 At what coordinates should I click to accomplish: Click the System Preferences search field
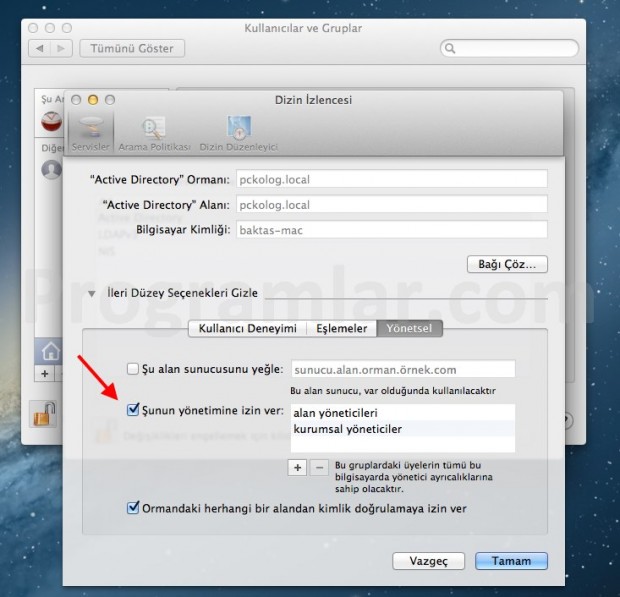point(509,48)
